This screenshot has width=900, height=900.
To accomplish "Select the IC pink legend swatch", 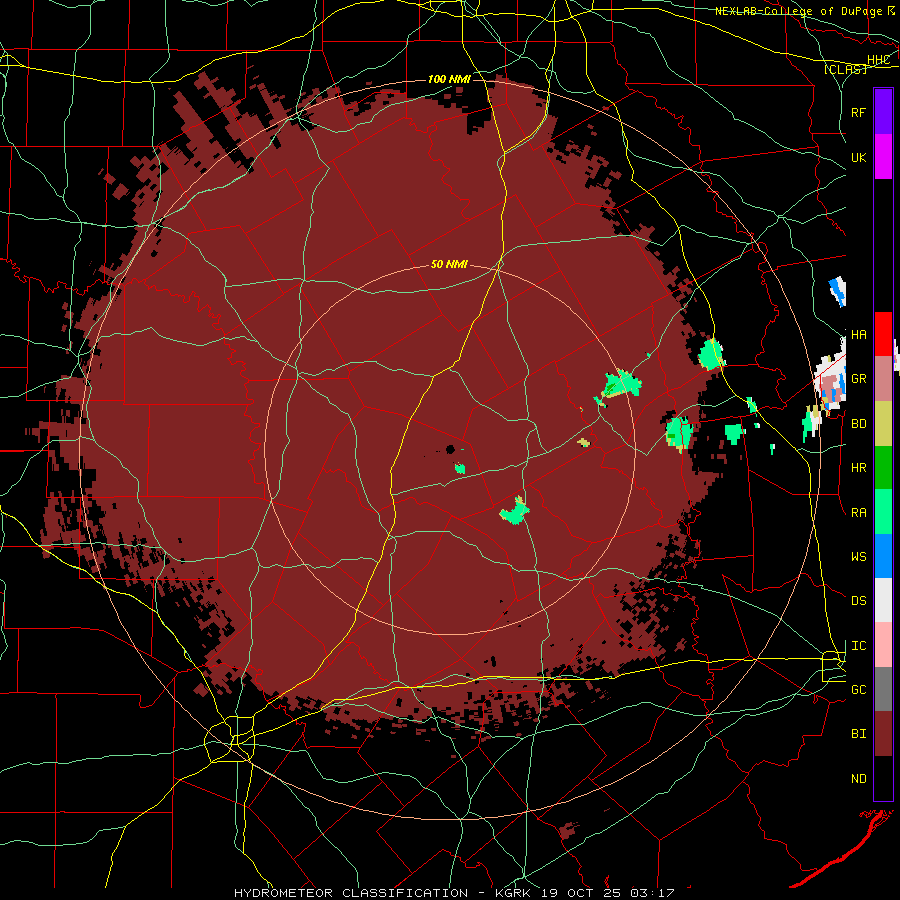I will point(883,645).
